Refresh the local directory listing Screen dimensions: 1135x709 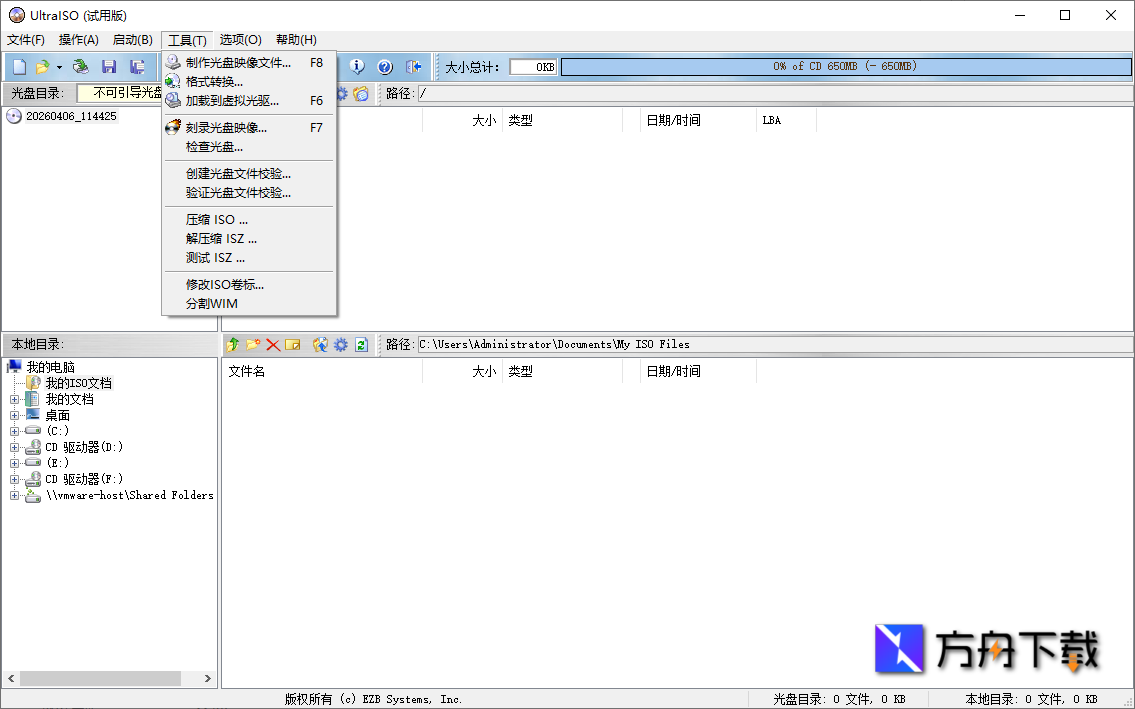(x=361, y=344)
